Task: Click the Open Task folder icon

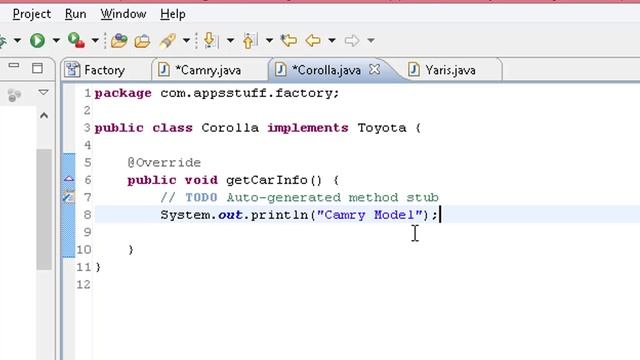Action: 142,41
